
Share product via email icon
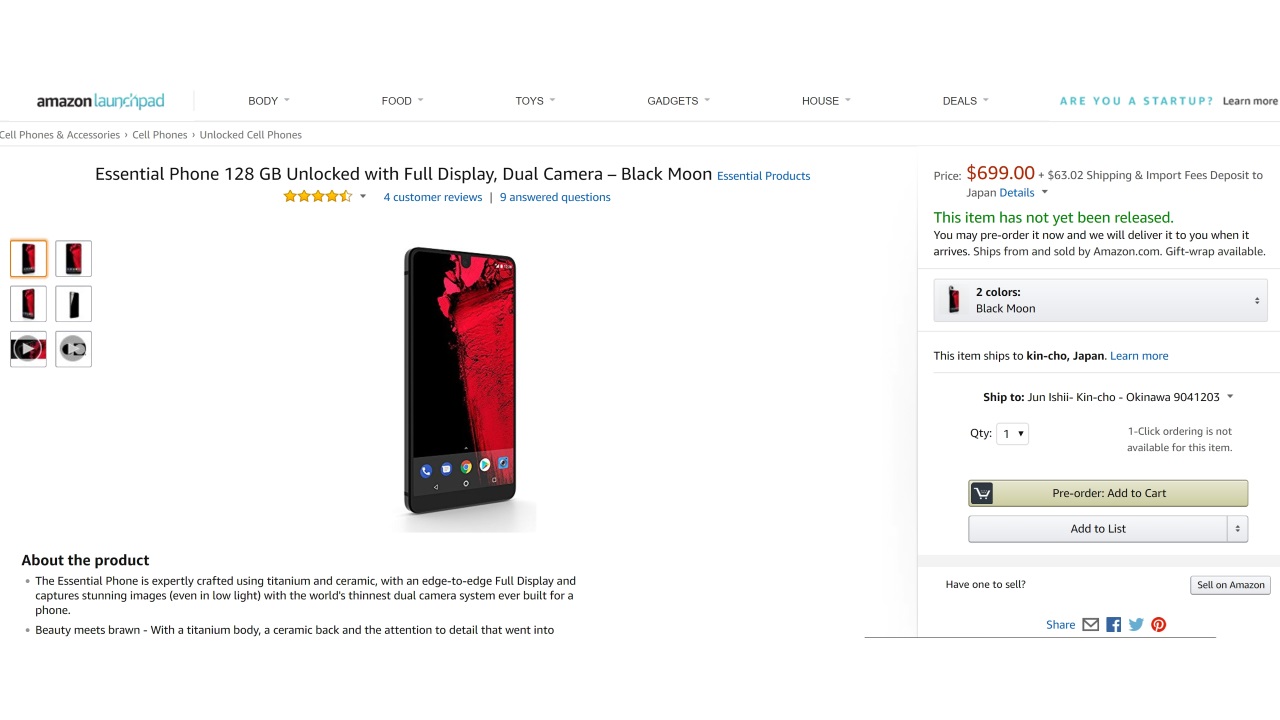pyautogui.click(x=1090, y=625)
